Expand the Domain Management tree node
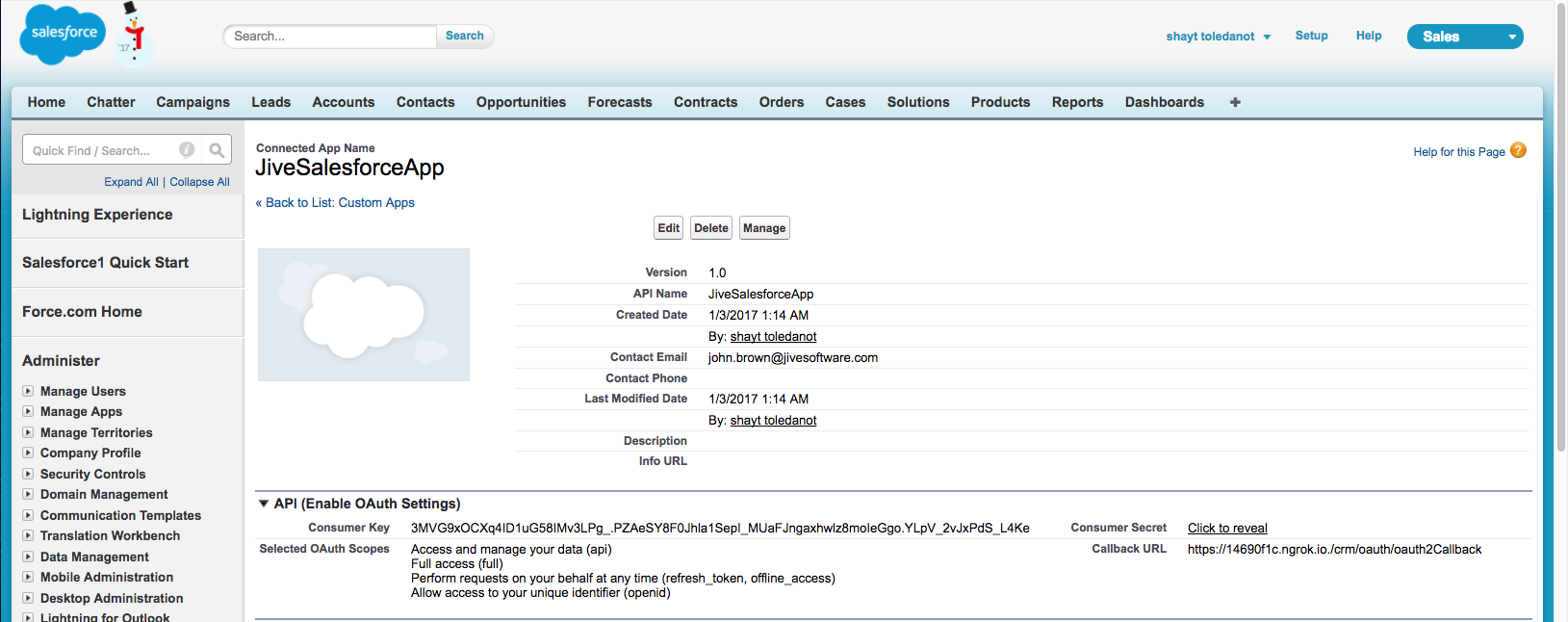The height and width of the screenshot is (622, 1568). (x=28, y=494)
